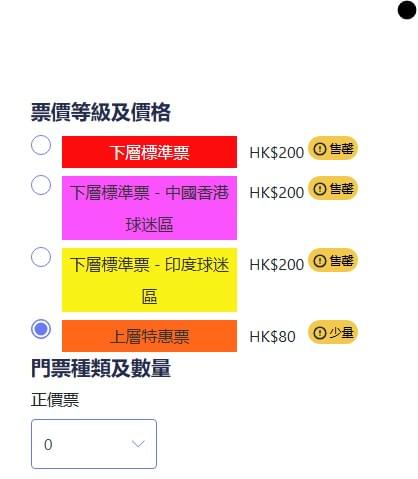Click the red 下層標準票 color label
Image resolution: width=418 pixels, height=479 pixels.
(149, 152)
